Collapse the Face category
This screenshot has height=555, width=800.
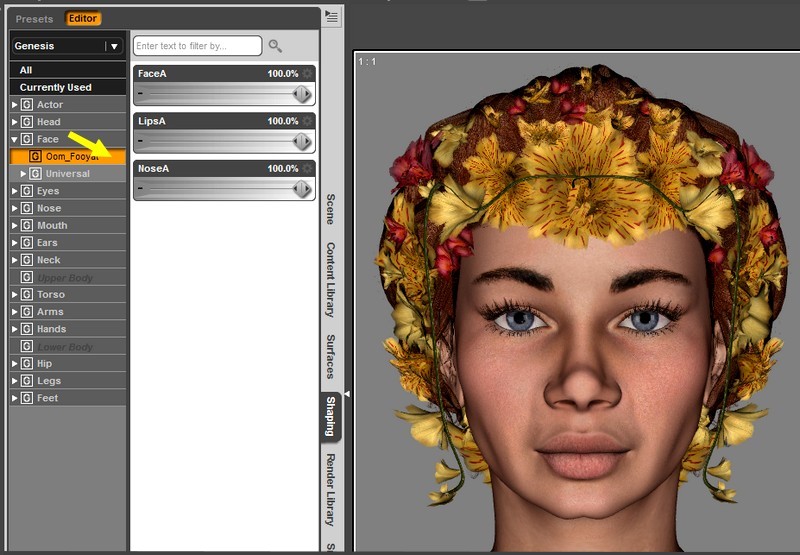[x=14, y=139]
